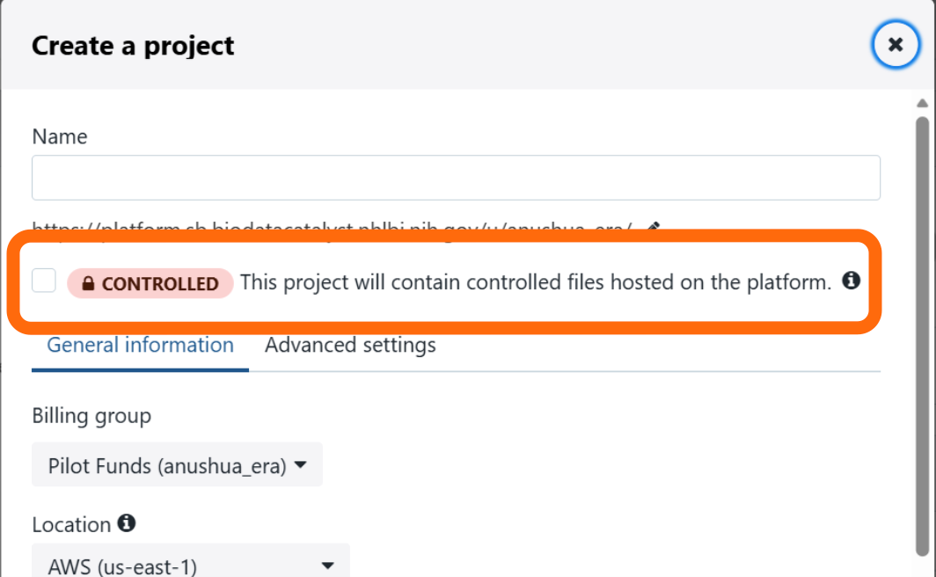Click the Billing group label

(91, 416)
